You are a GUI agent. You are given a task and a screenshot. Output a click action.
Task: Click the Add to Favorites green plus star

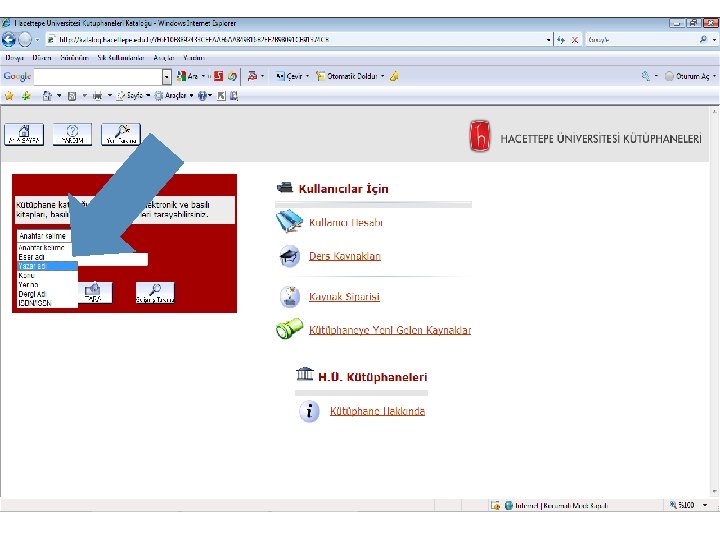(26, 96)
